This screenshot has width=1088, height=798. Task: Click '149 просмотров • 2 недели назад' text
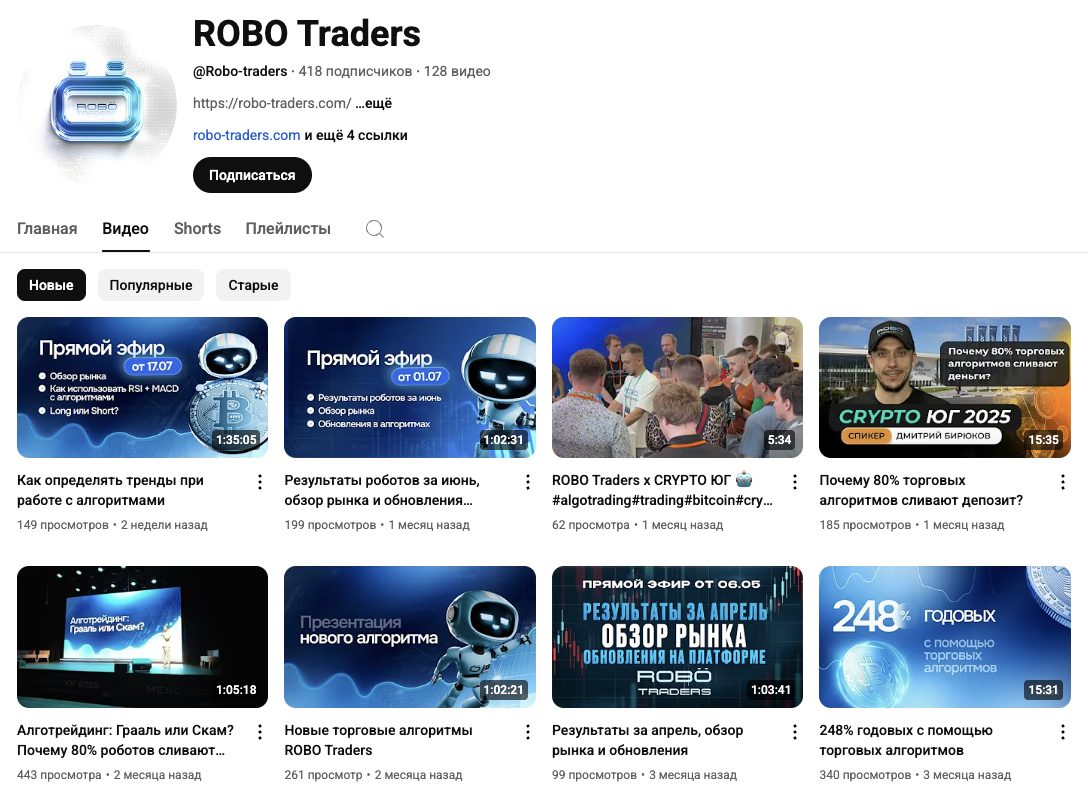point(112,525)
